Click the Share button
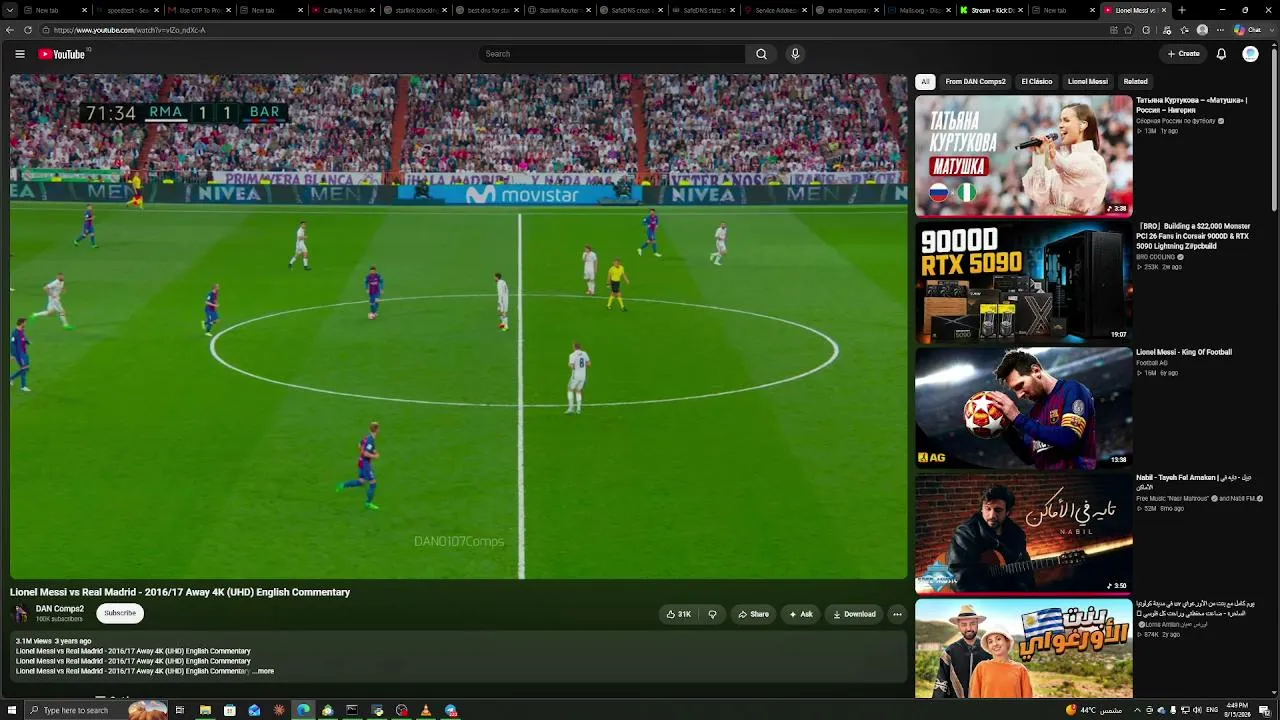Screen dimensions: 1280x720 click(x=753, y=614)
